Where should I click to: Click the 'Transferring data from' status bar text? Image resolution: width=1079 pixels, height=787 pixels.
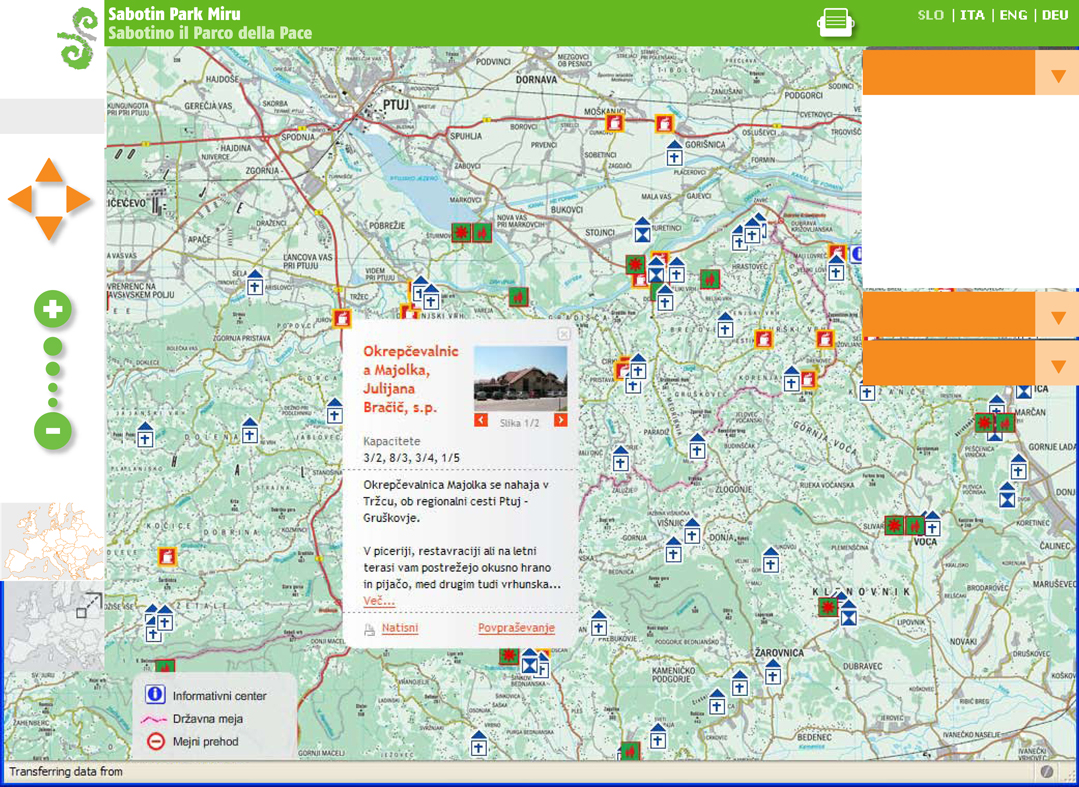tap(65, 772)
